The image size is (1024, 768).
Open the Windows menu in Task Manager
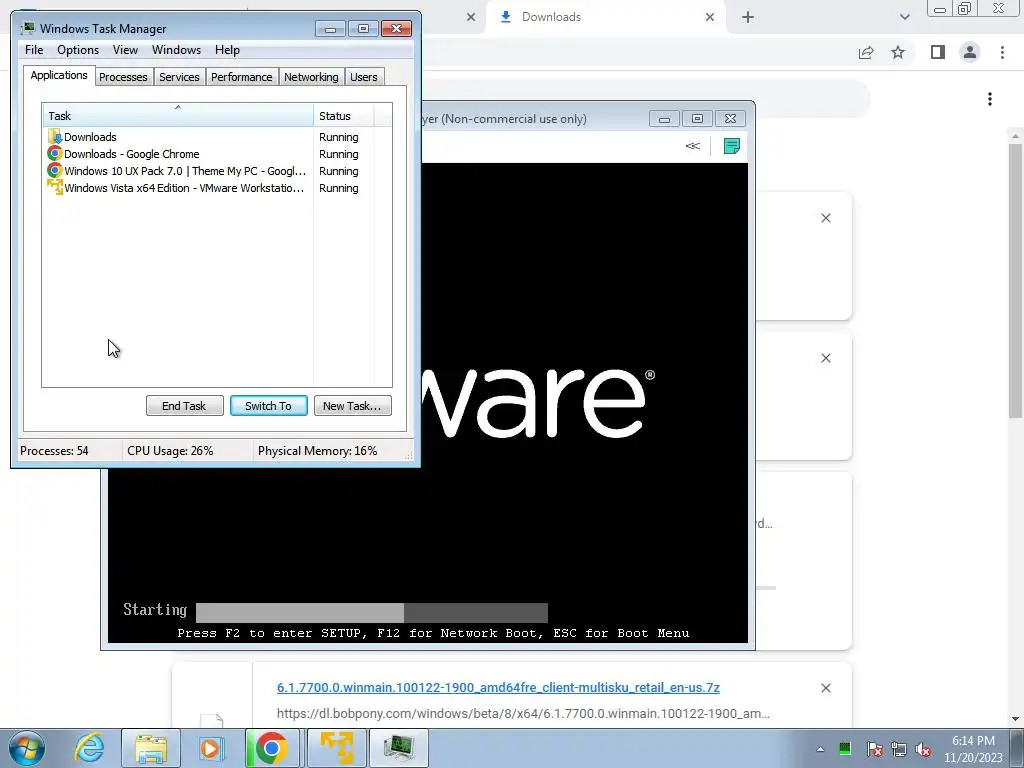click(176, 50)
